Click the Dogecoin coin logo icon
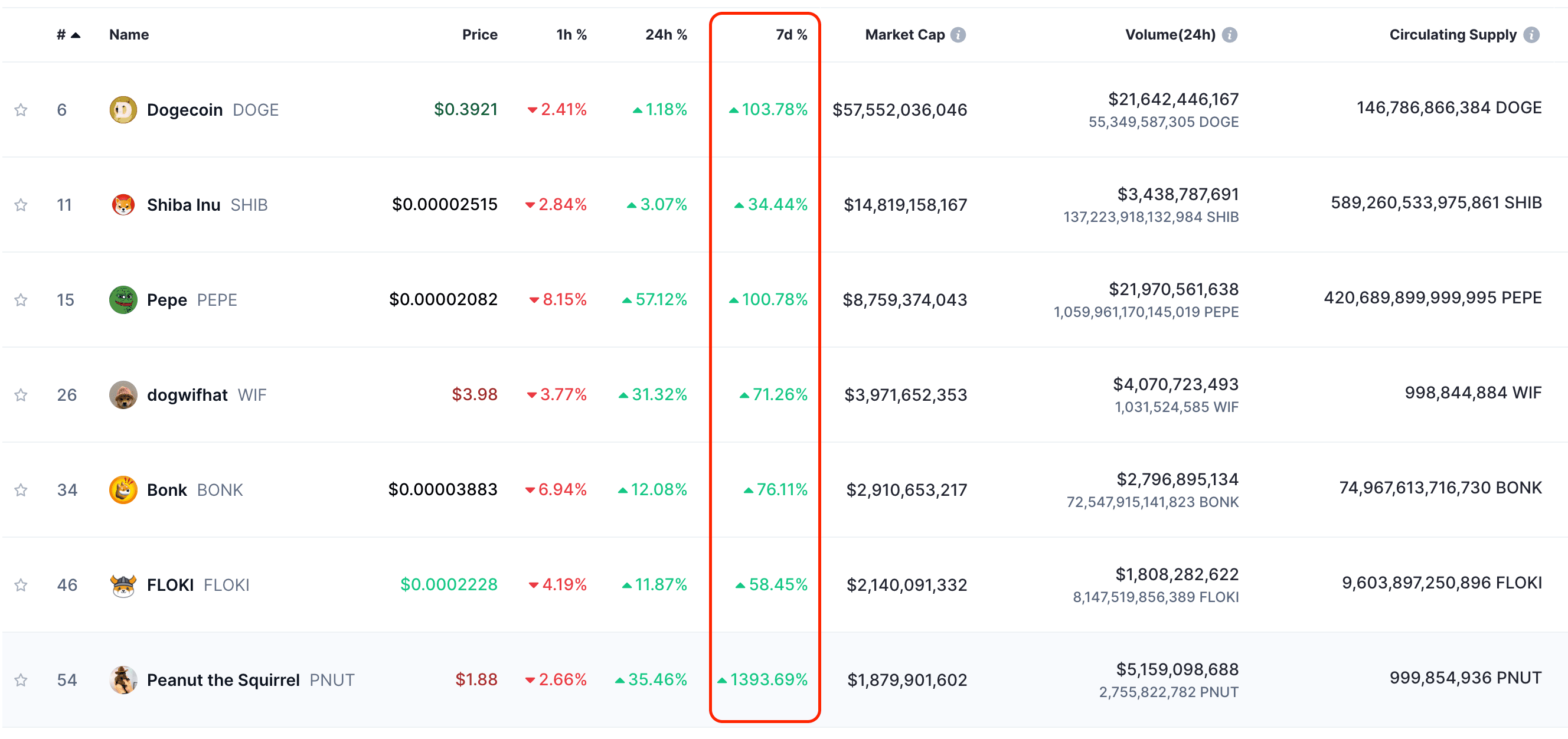Image resolution: width=1568 pixels, height=739 pixels. [123, 110]
